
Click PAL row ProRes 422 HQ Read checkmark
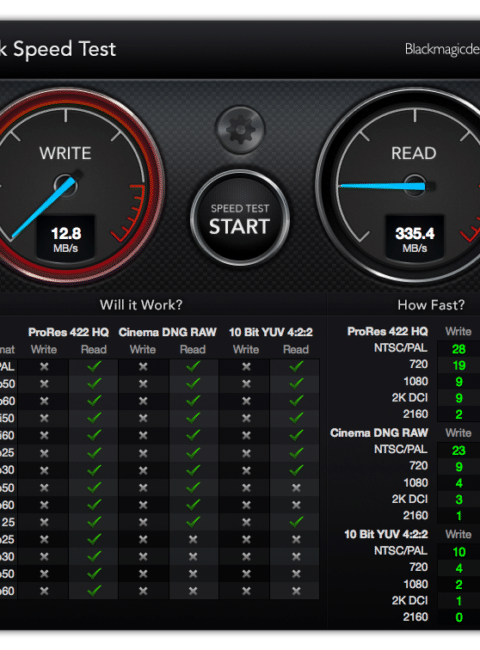94,366
